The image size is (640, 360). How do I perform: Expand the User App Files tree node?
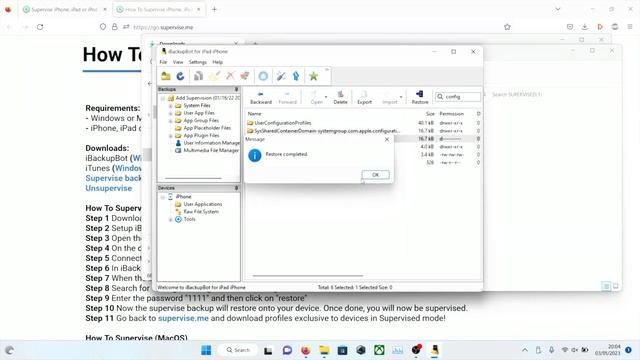(171, 113)
